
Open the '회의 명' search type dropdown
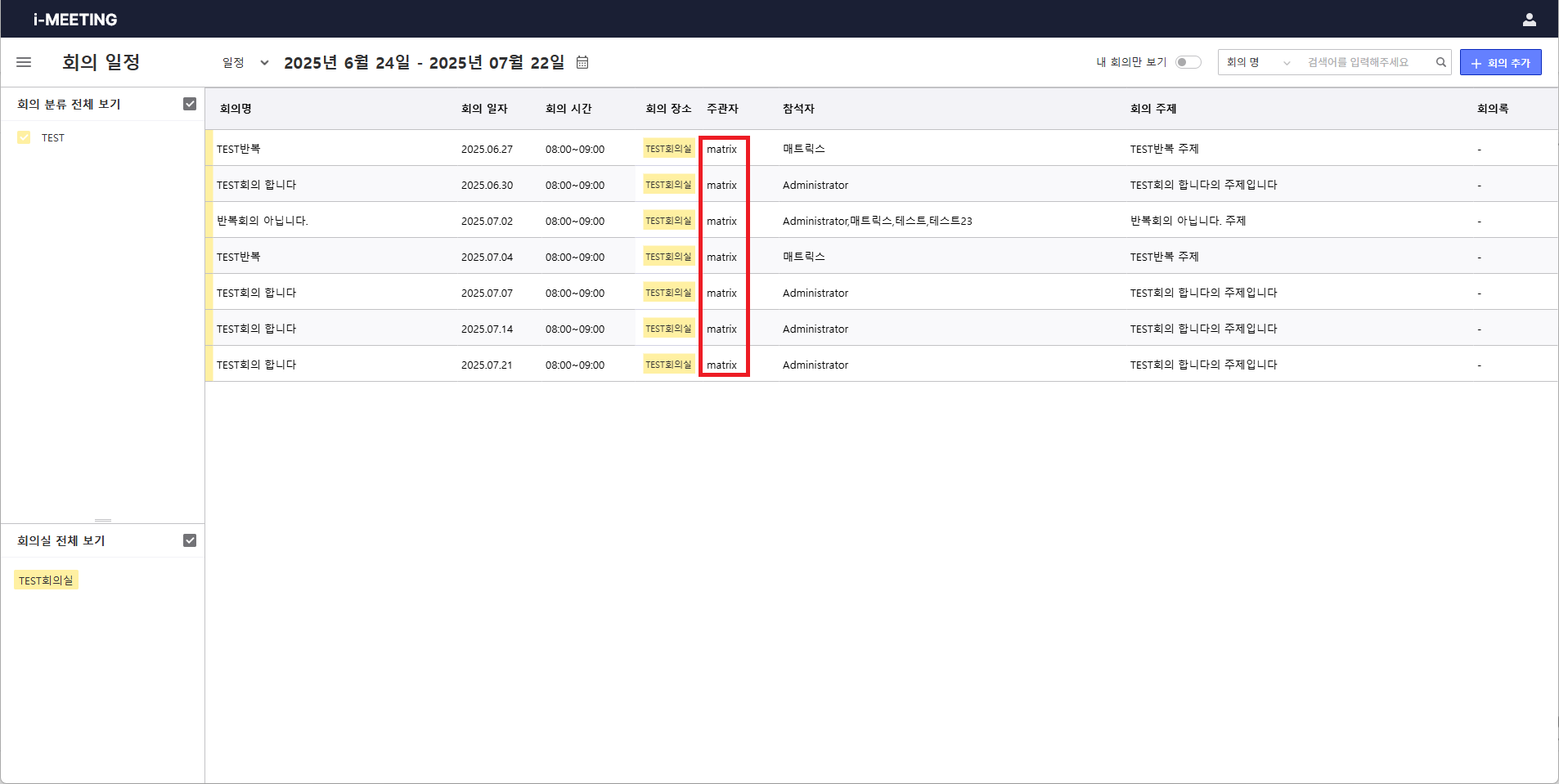click(x=1258, y=62)
